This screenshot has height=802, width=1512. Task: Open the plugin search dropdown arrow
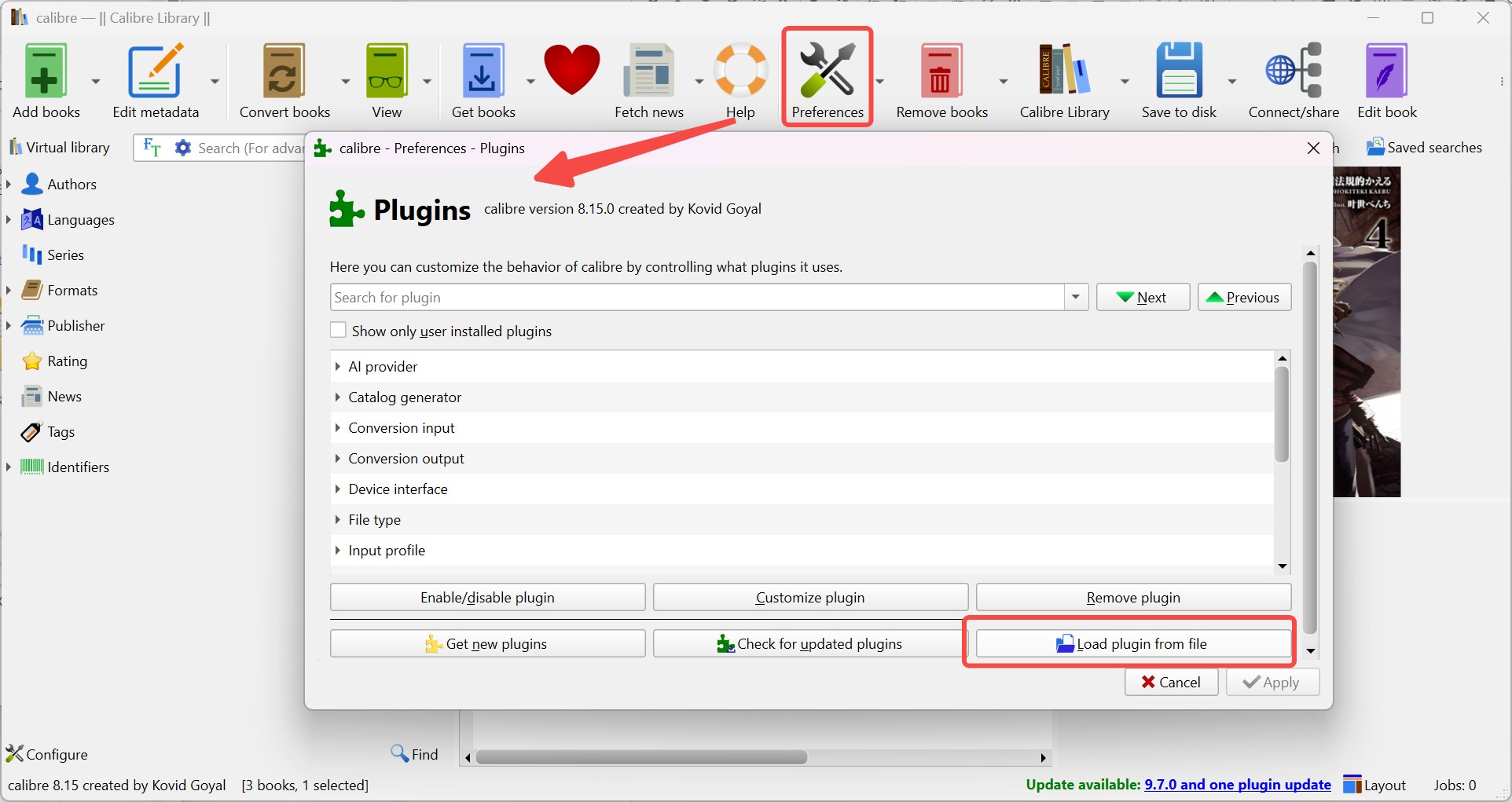pos(1074,297)
